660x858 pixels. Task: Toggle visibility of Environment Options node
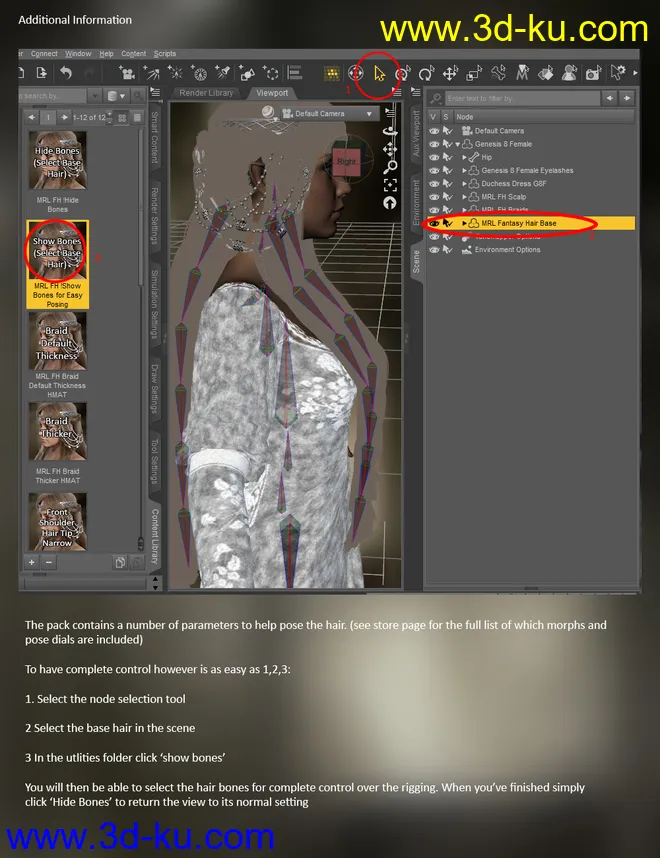tap(434, 250)
